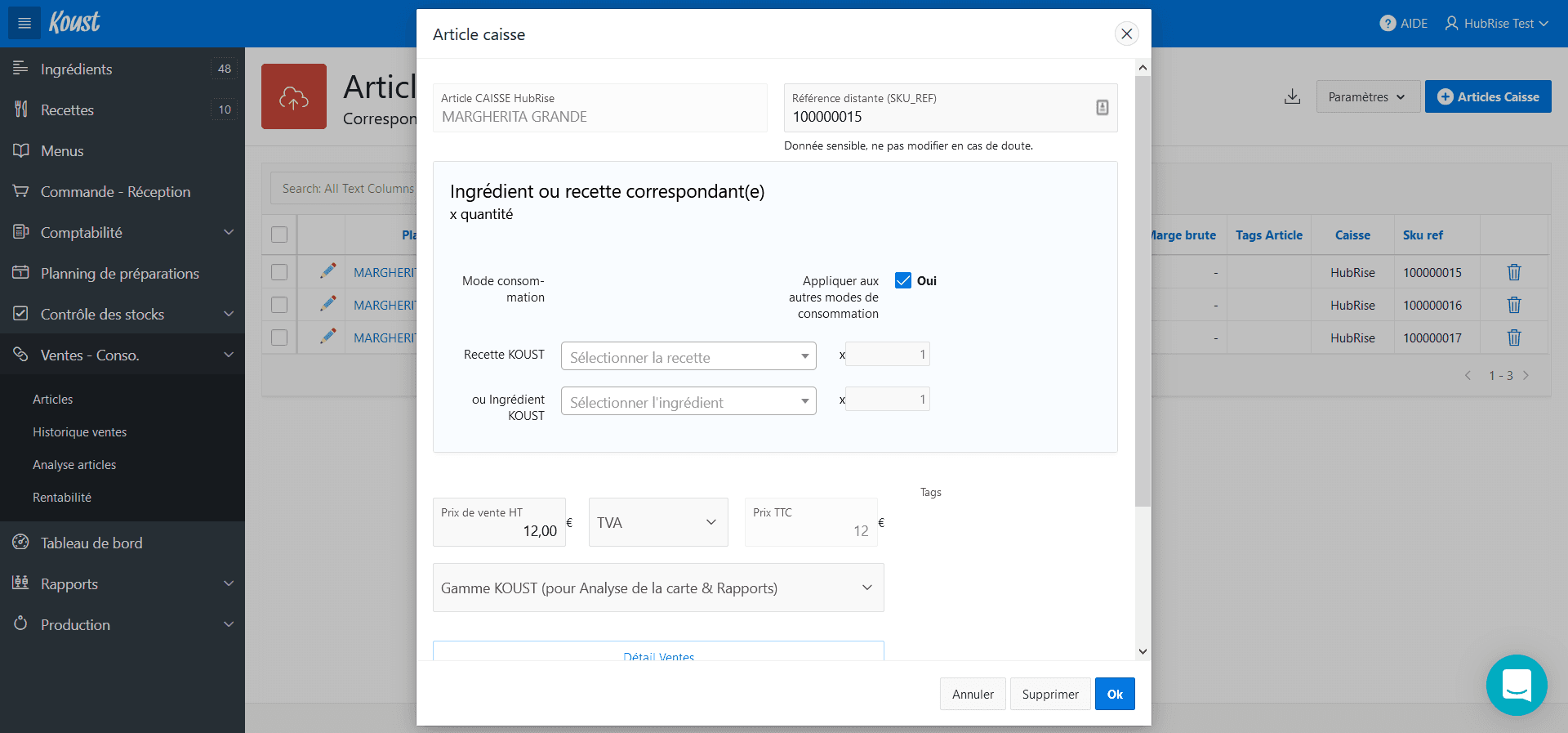Click the Annuler button
1568x733 pixels.
[x=973, y=694]
